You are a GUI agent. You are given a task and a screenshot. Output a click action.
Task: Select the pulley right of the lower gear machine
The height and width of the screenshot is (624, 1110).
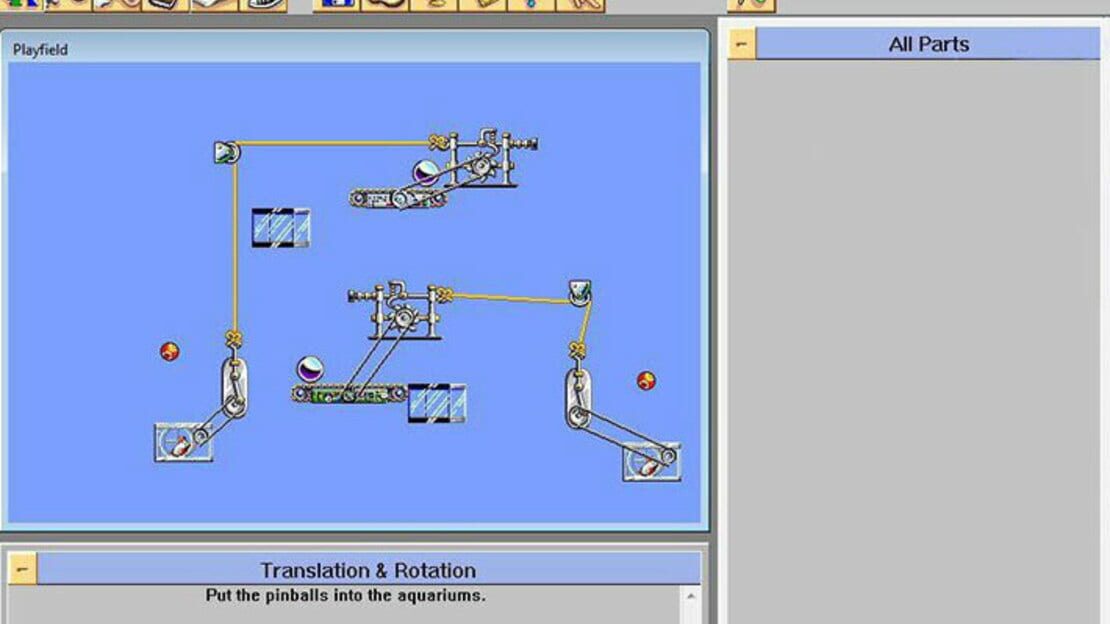coord(580,292)
